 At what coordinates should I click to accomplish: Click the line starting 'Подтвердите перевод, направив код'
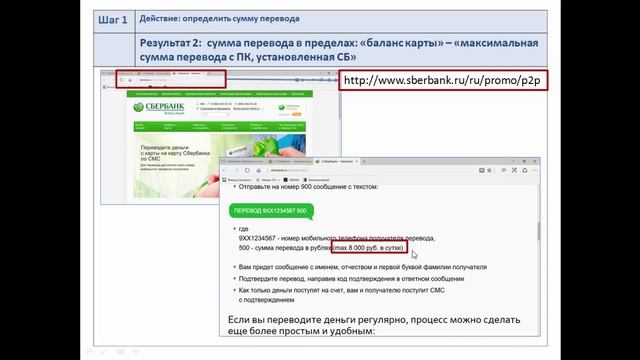(x=351, y=279)
